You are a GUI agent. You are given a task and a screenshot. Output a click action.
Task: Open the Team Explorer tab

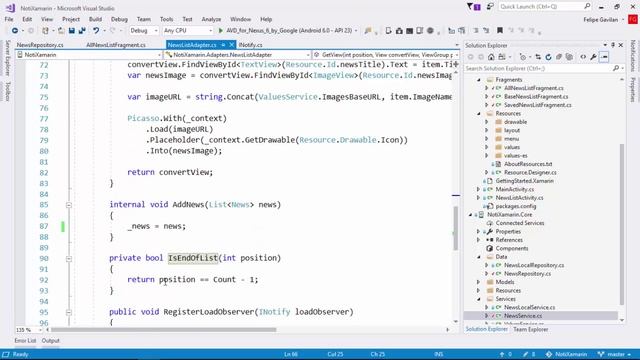click(531, 329)
